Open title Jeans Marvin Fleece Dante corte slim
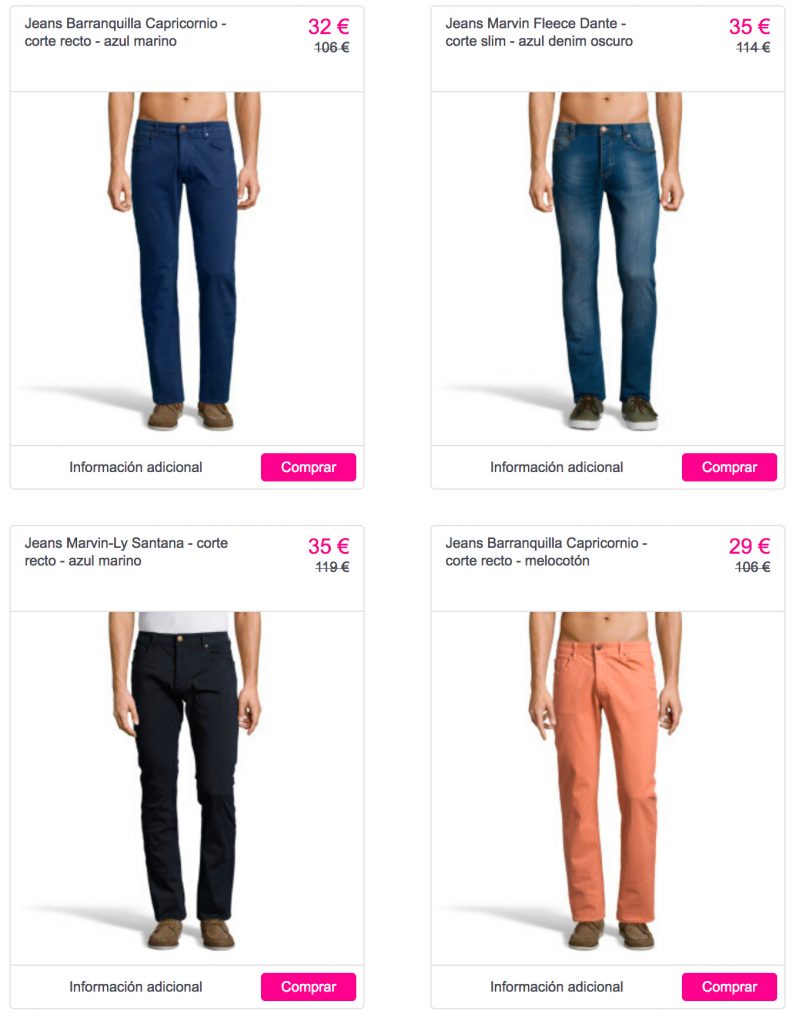Screen dimensions: 796x1024 (539, 32)
